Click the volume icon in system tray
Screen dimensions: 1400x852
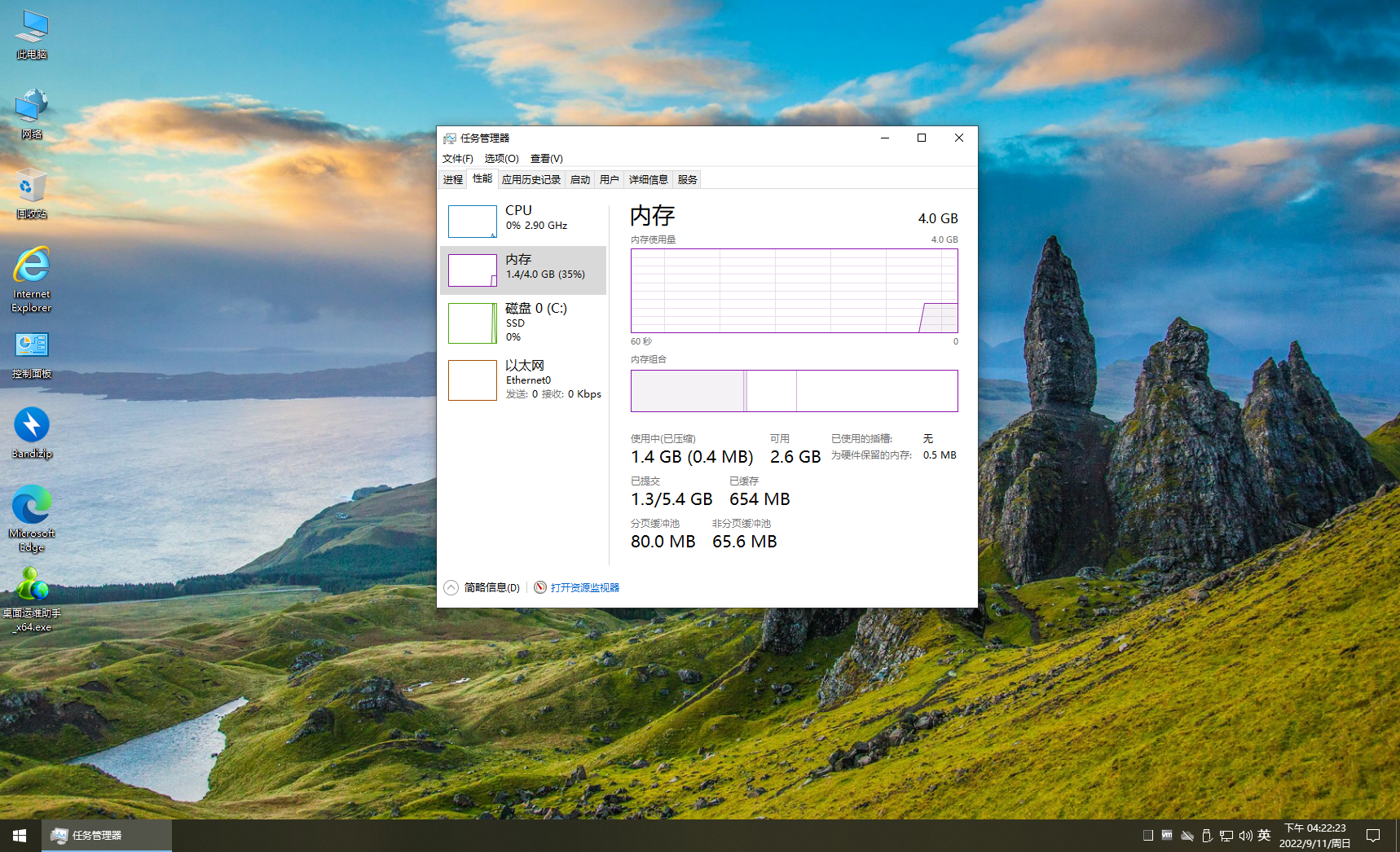[1245, 836]
